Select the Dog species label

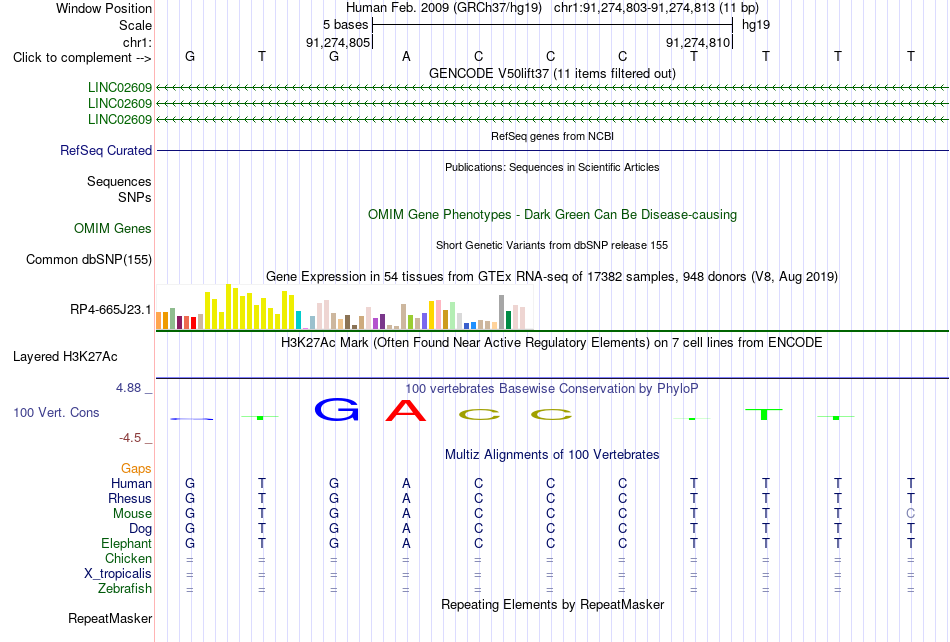140,529
